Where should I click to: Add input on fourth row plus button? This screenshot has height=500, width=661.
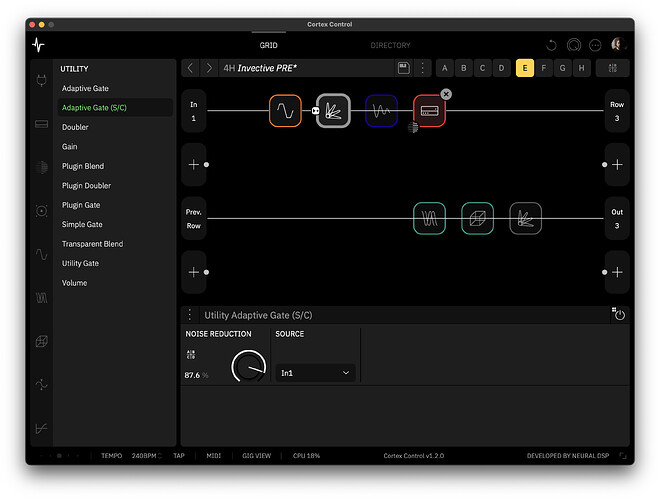193,272
